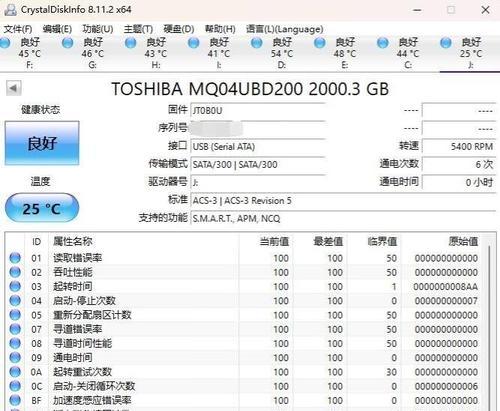
Task: Click the attribute list vertical scrollbar
Action: pyautogui.click(x=489, y=327)
